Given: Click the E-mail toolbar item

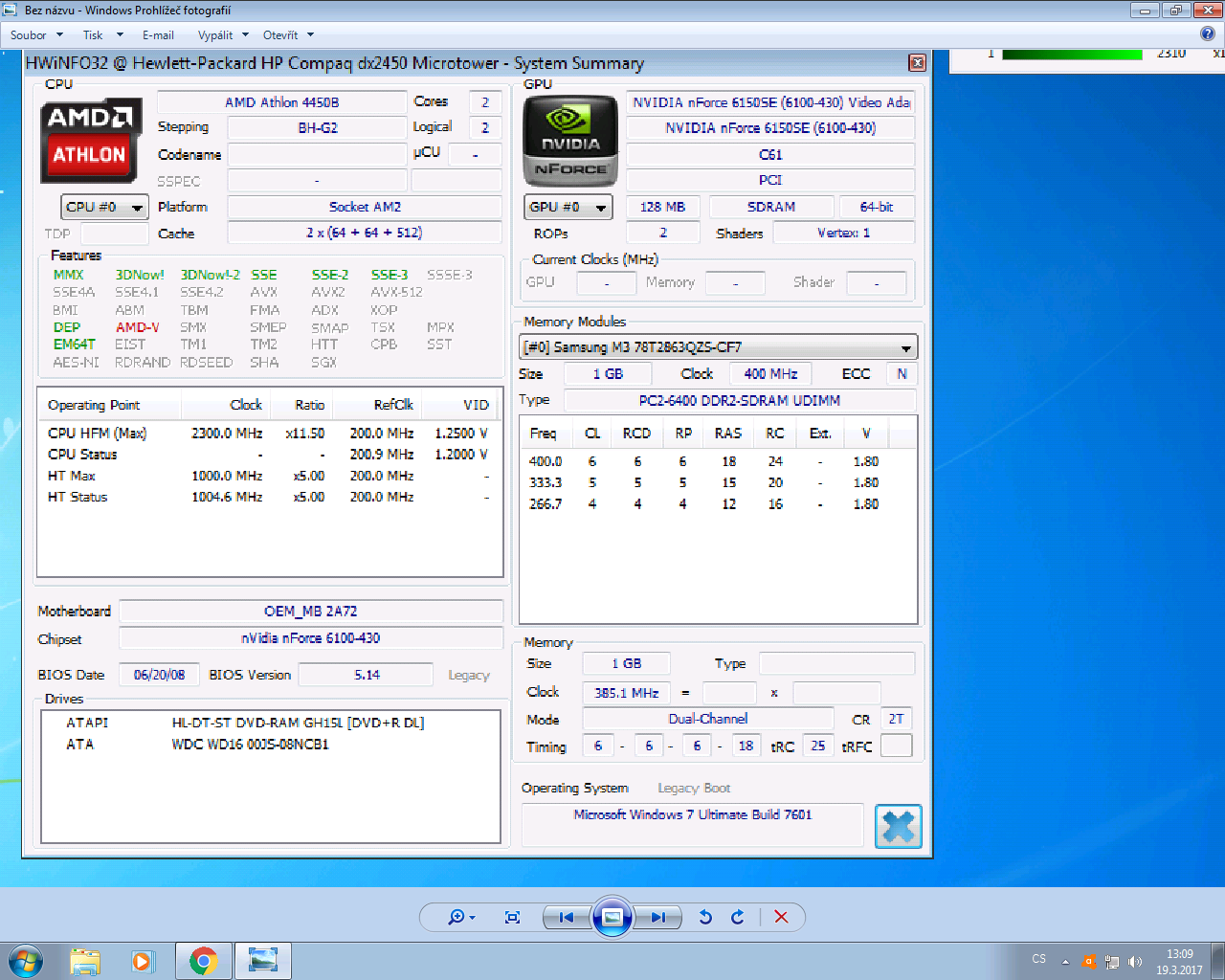Looking at the screenshot, I should coord(158,35).
